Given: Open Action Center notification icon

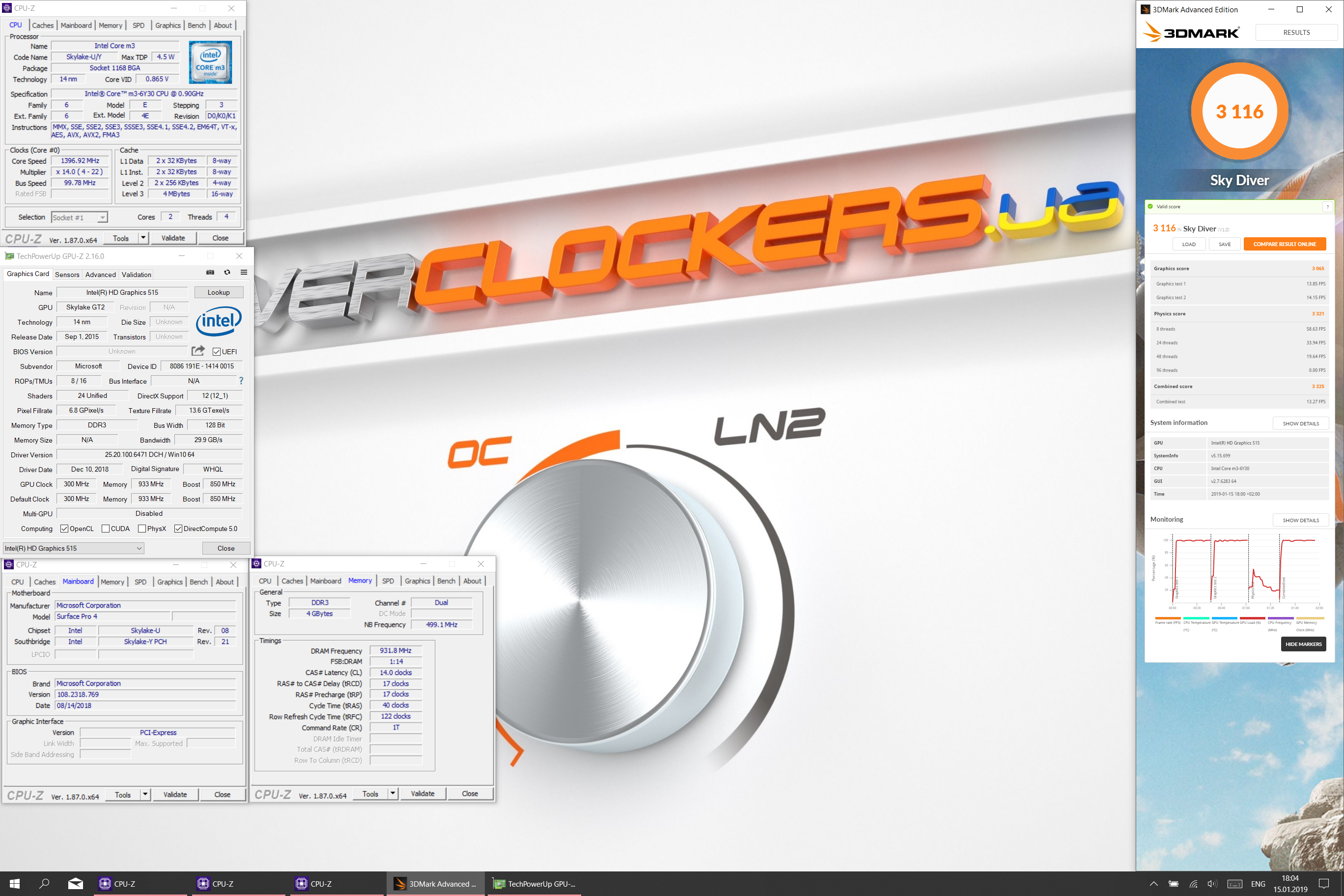Looking at the screenshot, I should click(1323, 884).
